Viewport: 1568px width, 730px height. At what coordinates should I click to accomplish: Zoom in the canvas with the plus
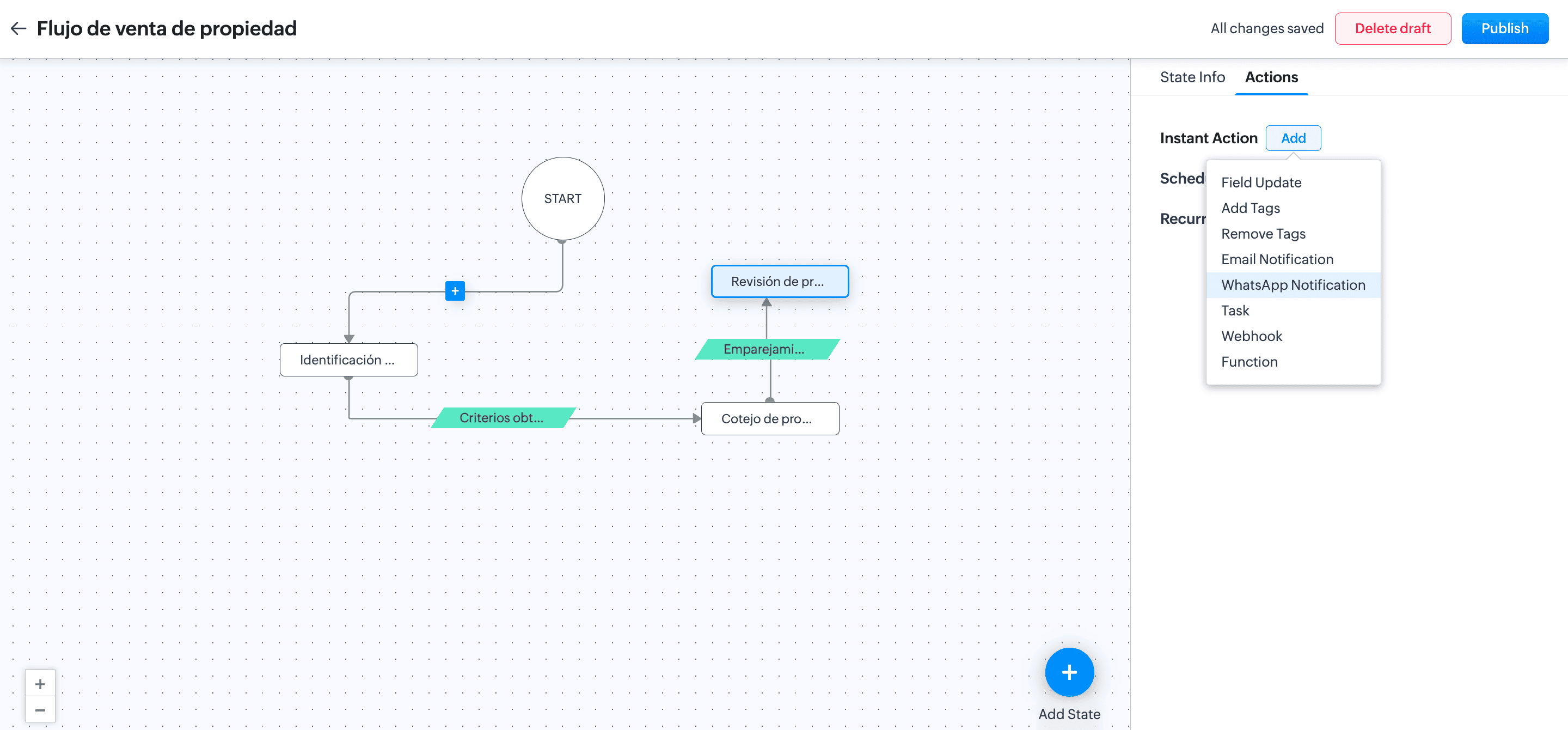(x=40, y=684)
